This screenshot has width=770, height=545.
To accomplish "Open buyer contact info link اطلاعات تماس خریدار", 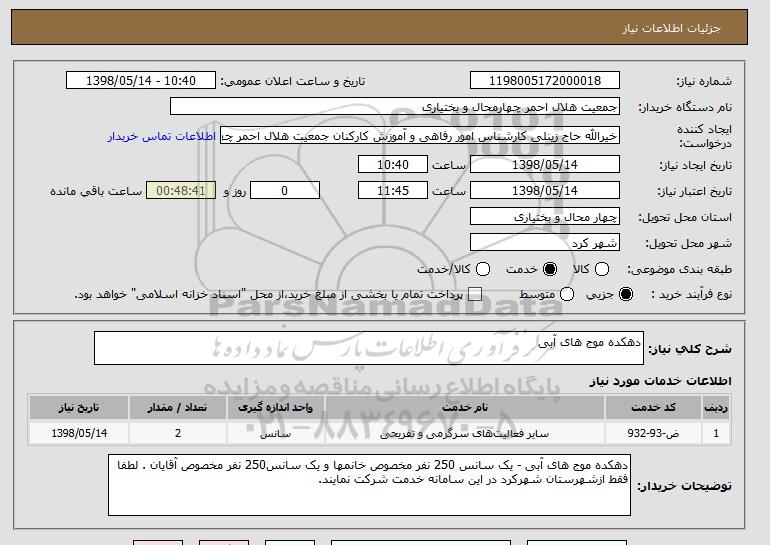I will [x=162, y=136].
